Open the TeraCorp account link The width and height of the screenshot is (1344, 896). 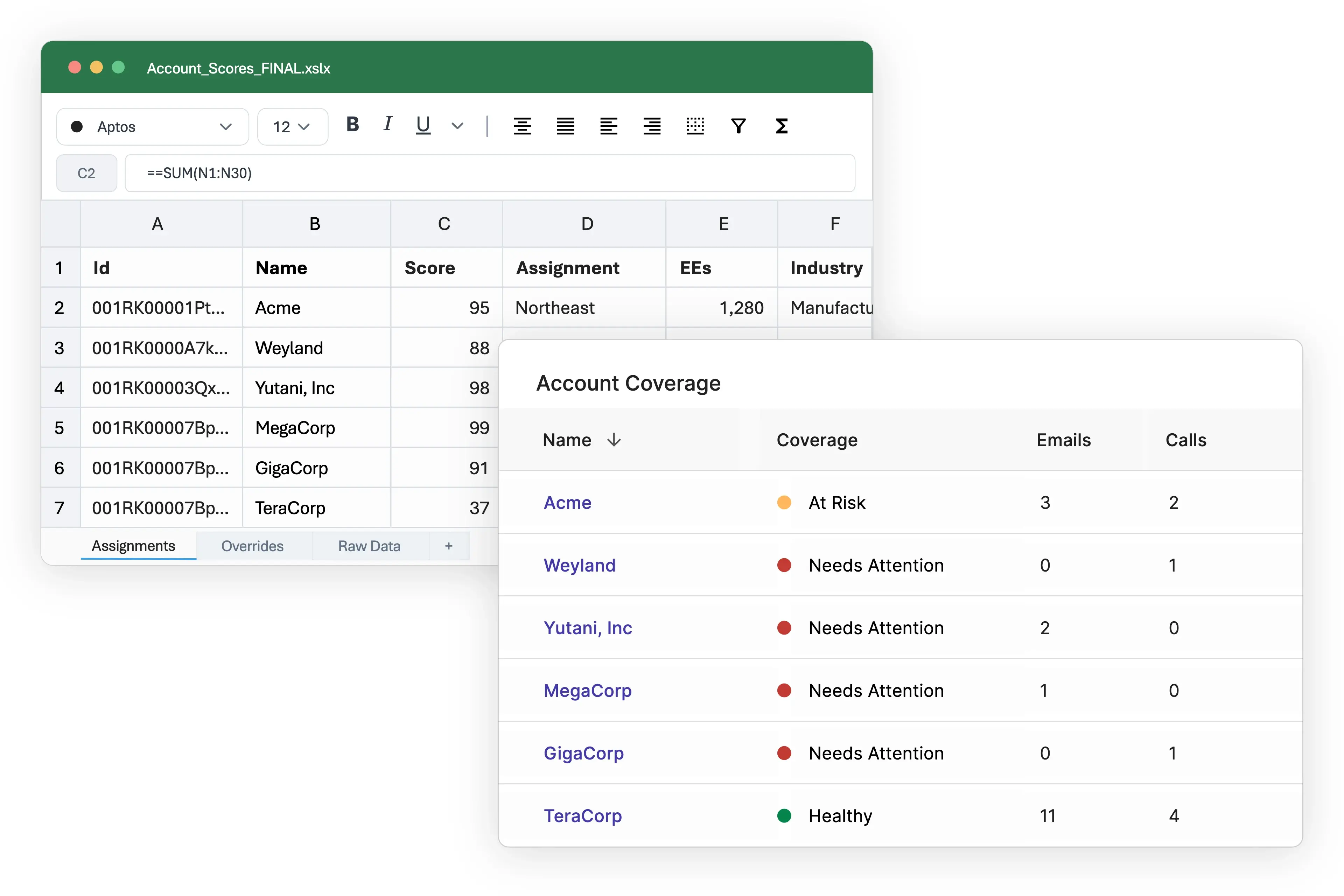click(x=583, y=816)
